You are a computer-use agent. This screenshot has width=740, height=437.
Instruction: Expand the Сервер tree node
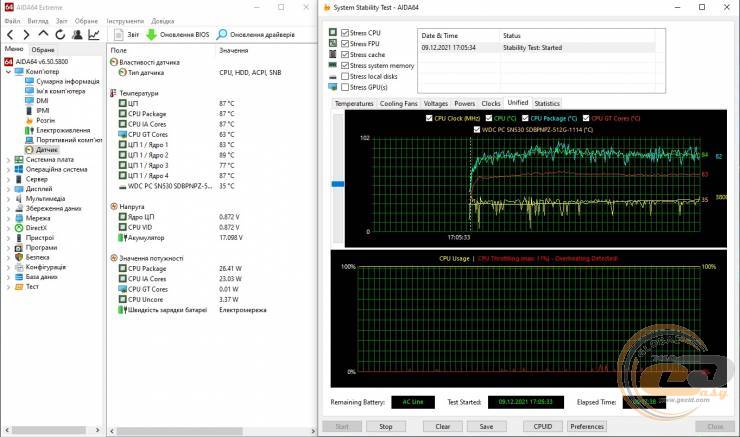pyautogui.click(x=8, y=179)
